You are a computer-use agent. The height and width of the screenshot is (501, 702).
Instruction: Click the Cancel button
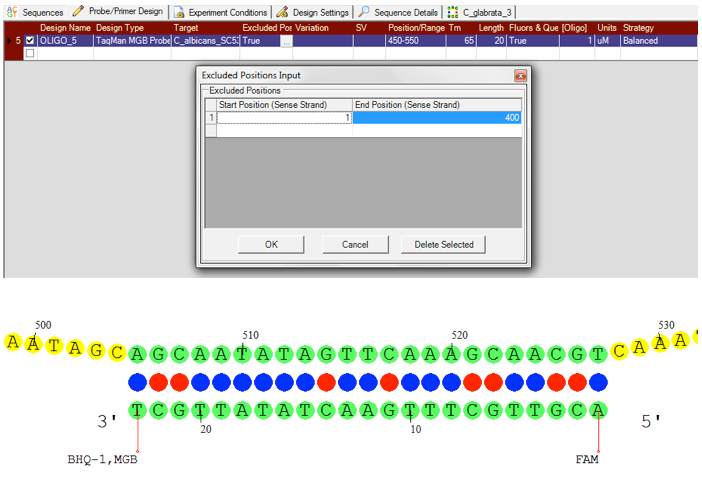click(x=355, y=244)
